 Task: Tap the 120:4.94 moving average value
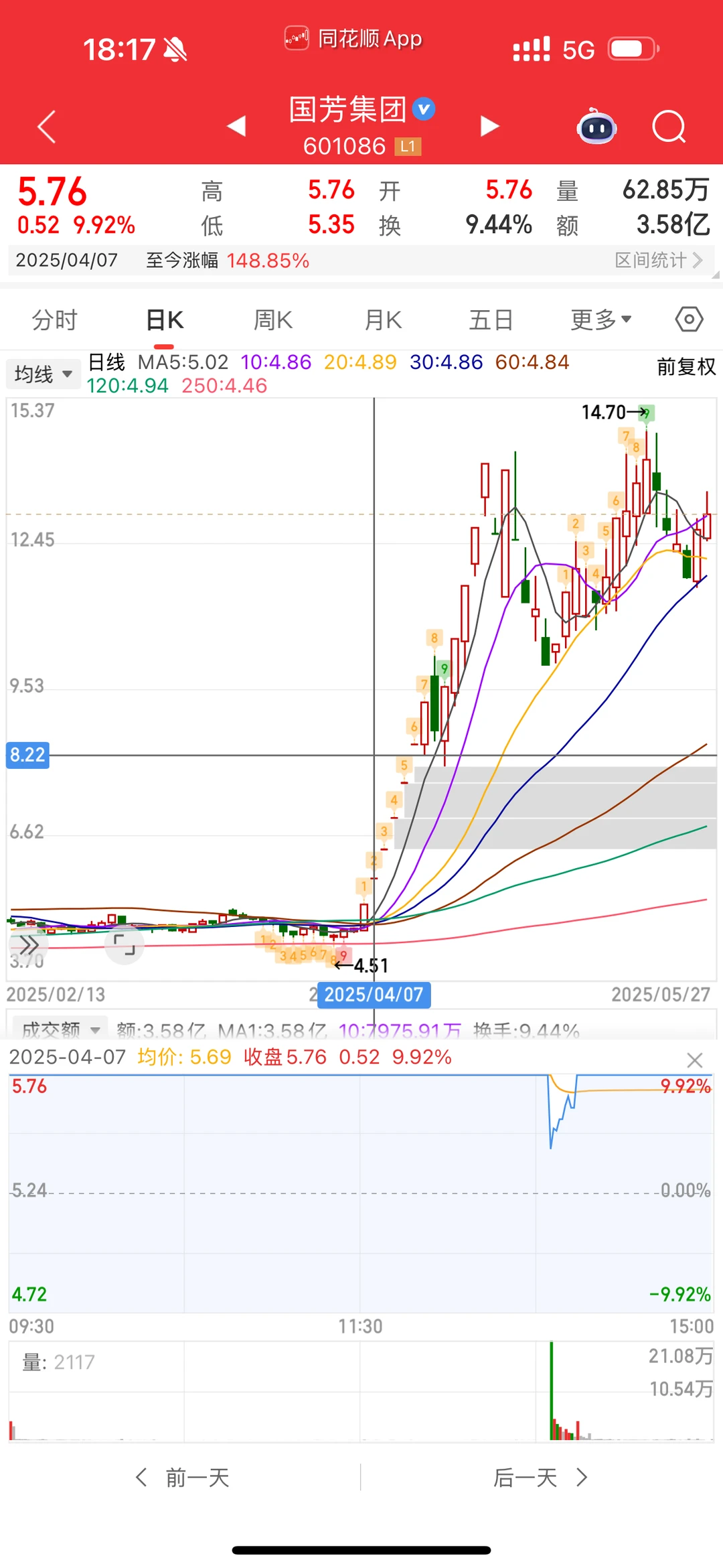[x=127, y=386]
